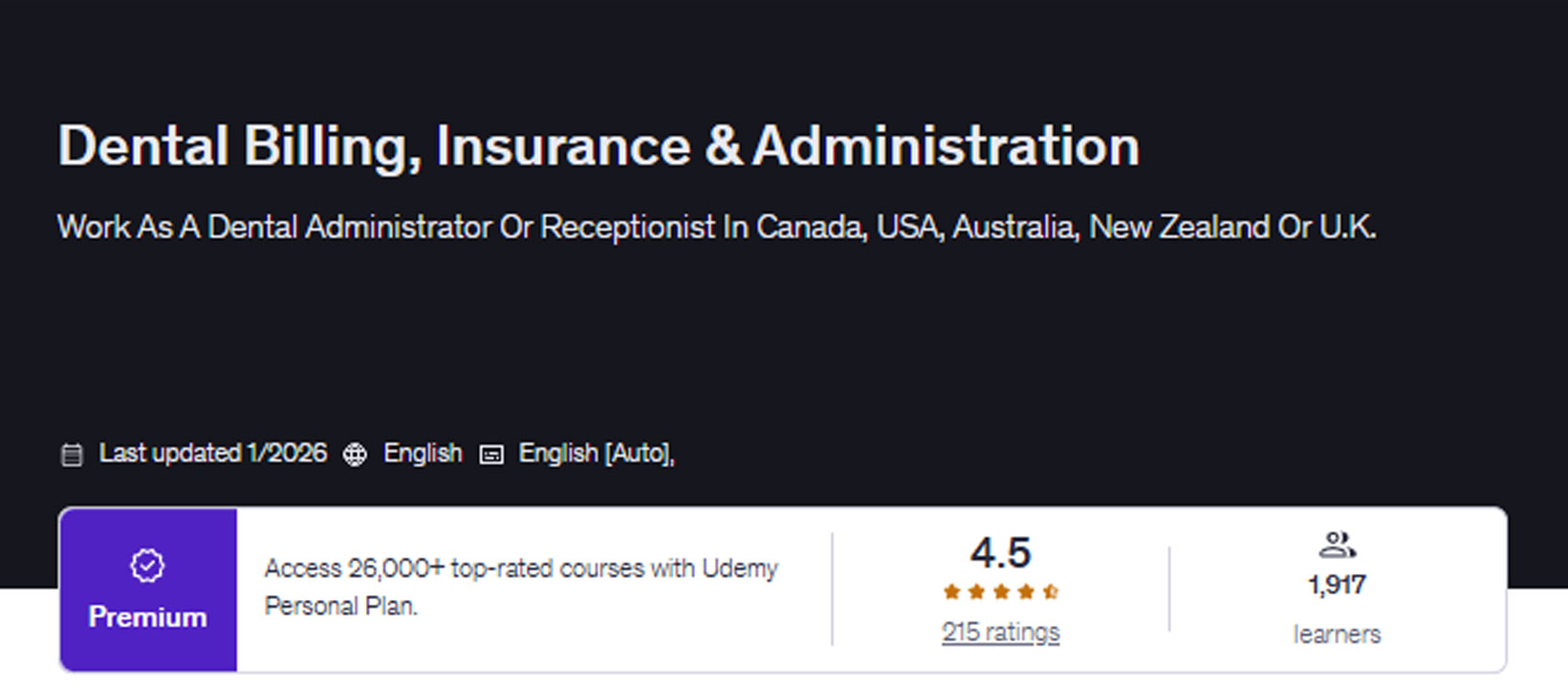Viewport: 1568px width, 688px height.
Task: Click the first orange rating star
Action: [x=951, y=591]
